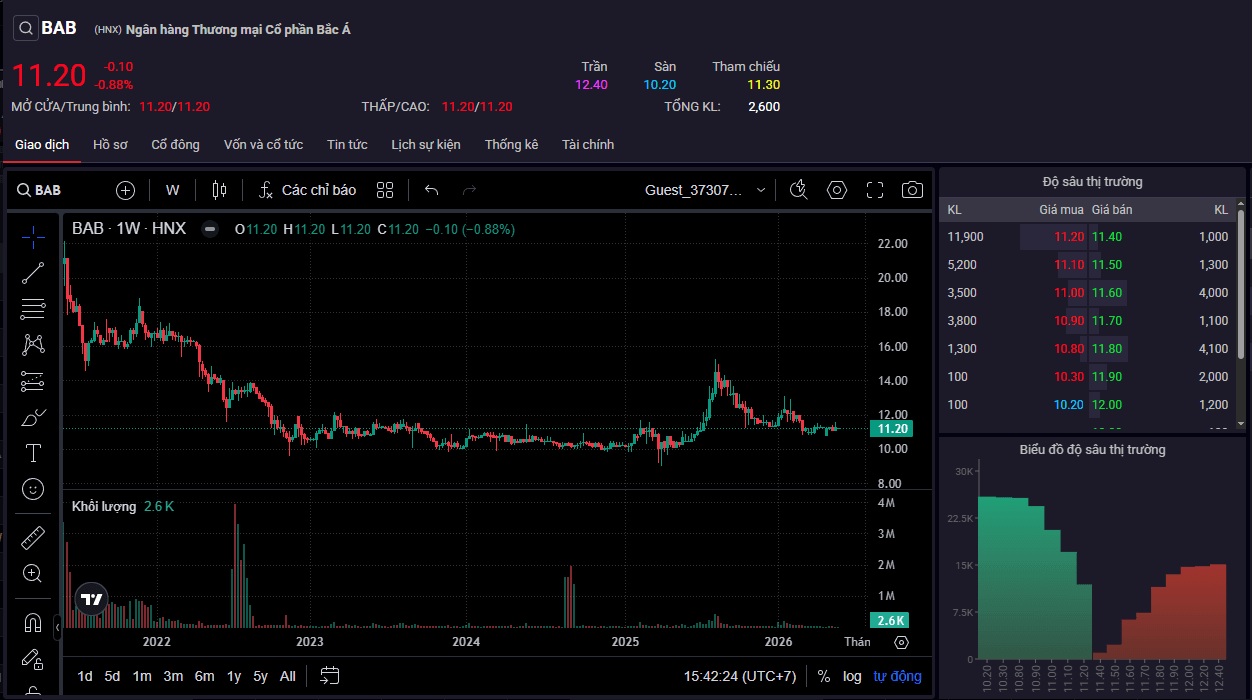
Task: Toggle log scale on the price axis
Action: (852, 676)
